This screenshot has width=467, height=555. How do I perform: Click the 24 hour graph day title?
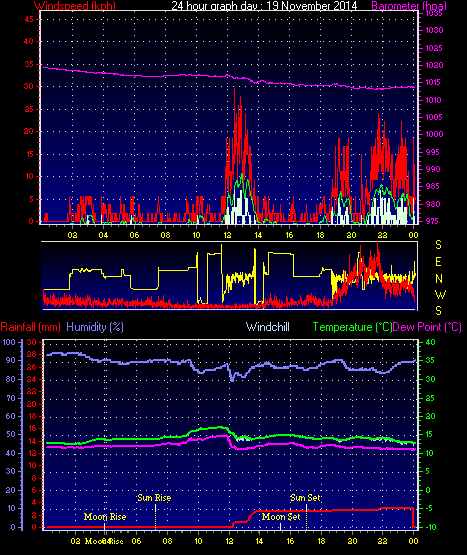click(x=264, y=5)
